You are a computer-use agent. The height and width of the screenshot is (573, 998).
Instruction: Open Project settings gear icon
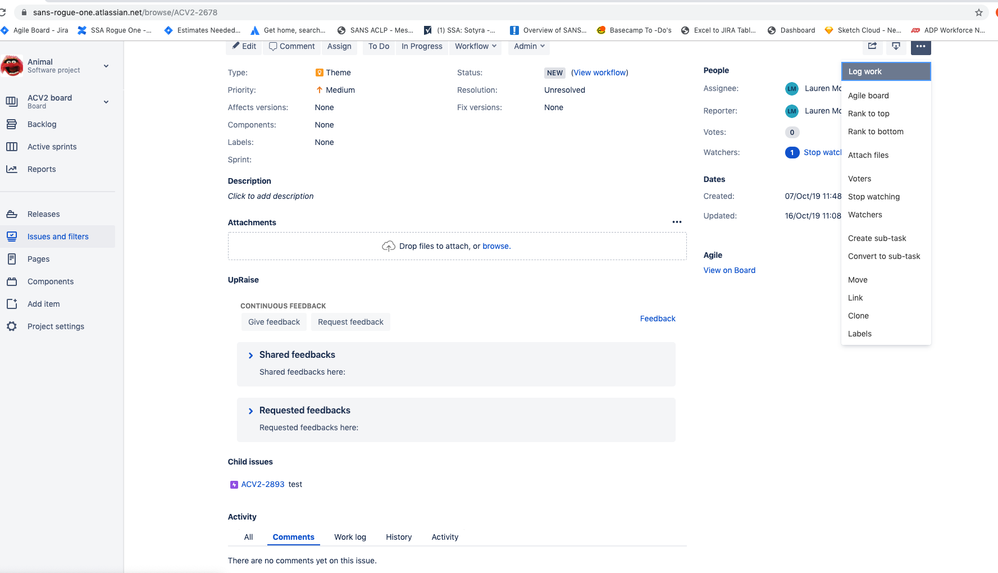[11, 326]
